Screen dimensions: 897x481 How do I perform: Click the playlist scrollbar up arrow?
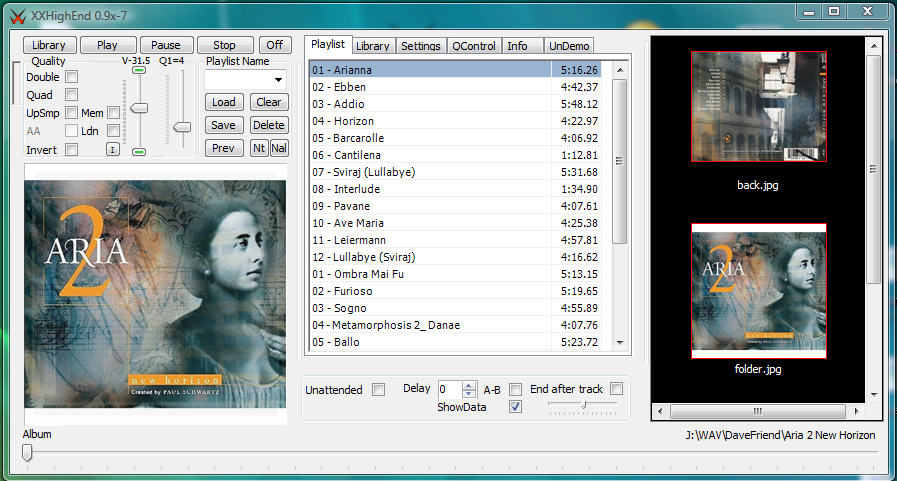point(620,70)
